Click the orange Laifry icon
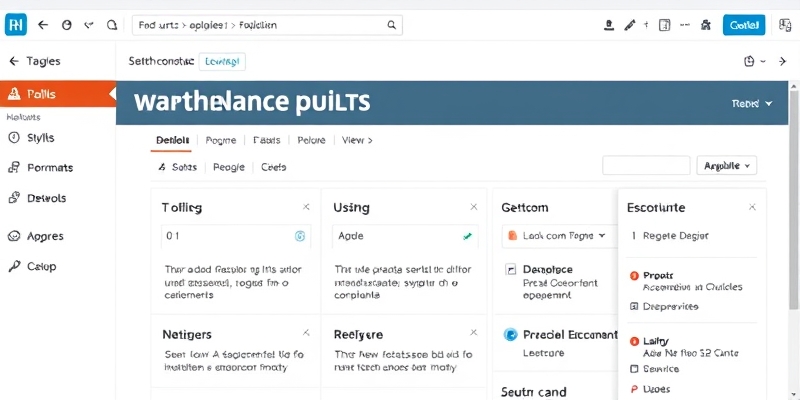 click(634, 341)
